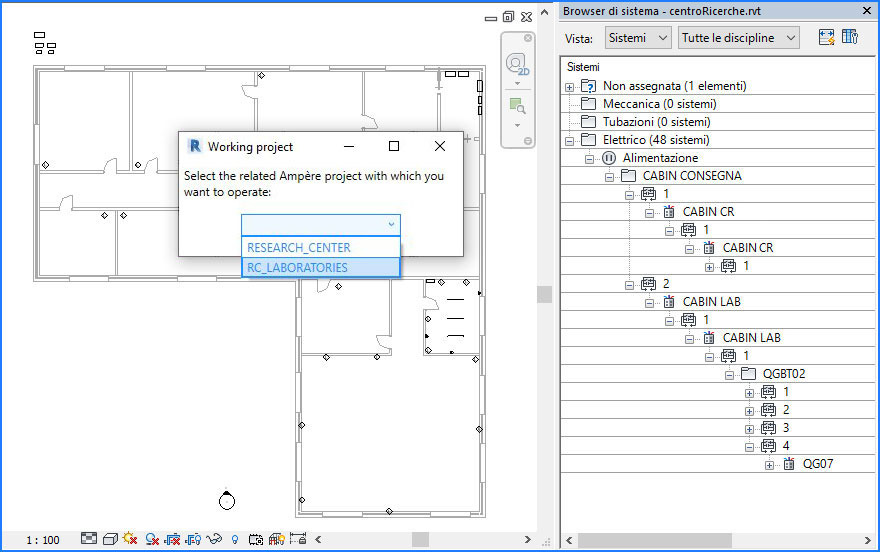This screenshot has height=552, width=880.
Task: Toggle Reveal Constraints icon
Action: 298,539
